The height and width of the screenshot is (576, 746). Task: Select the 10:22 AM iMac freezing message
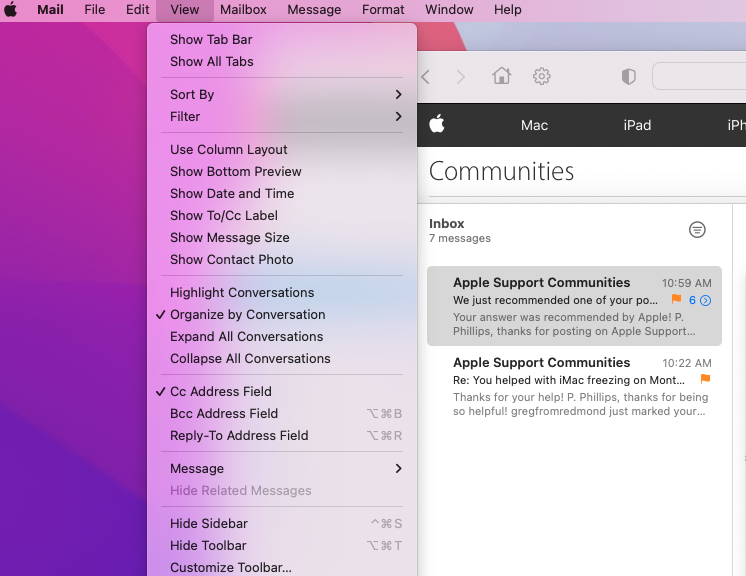(x=574, y=386)
